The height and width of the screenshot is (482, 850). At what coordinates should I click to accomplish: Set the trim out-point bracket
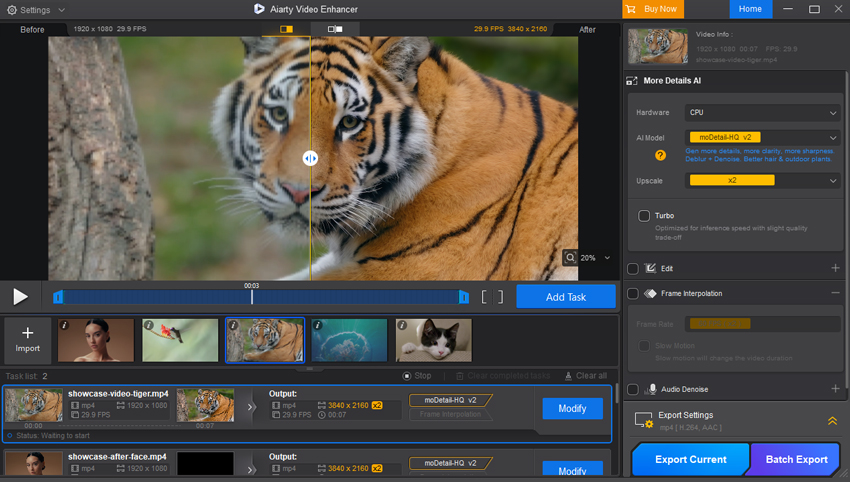500,297
